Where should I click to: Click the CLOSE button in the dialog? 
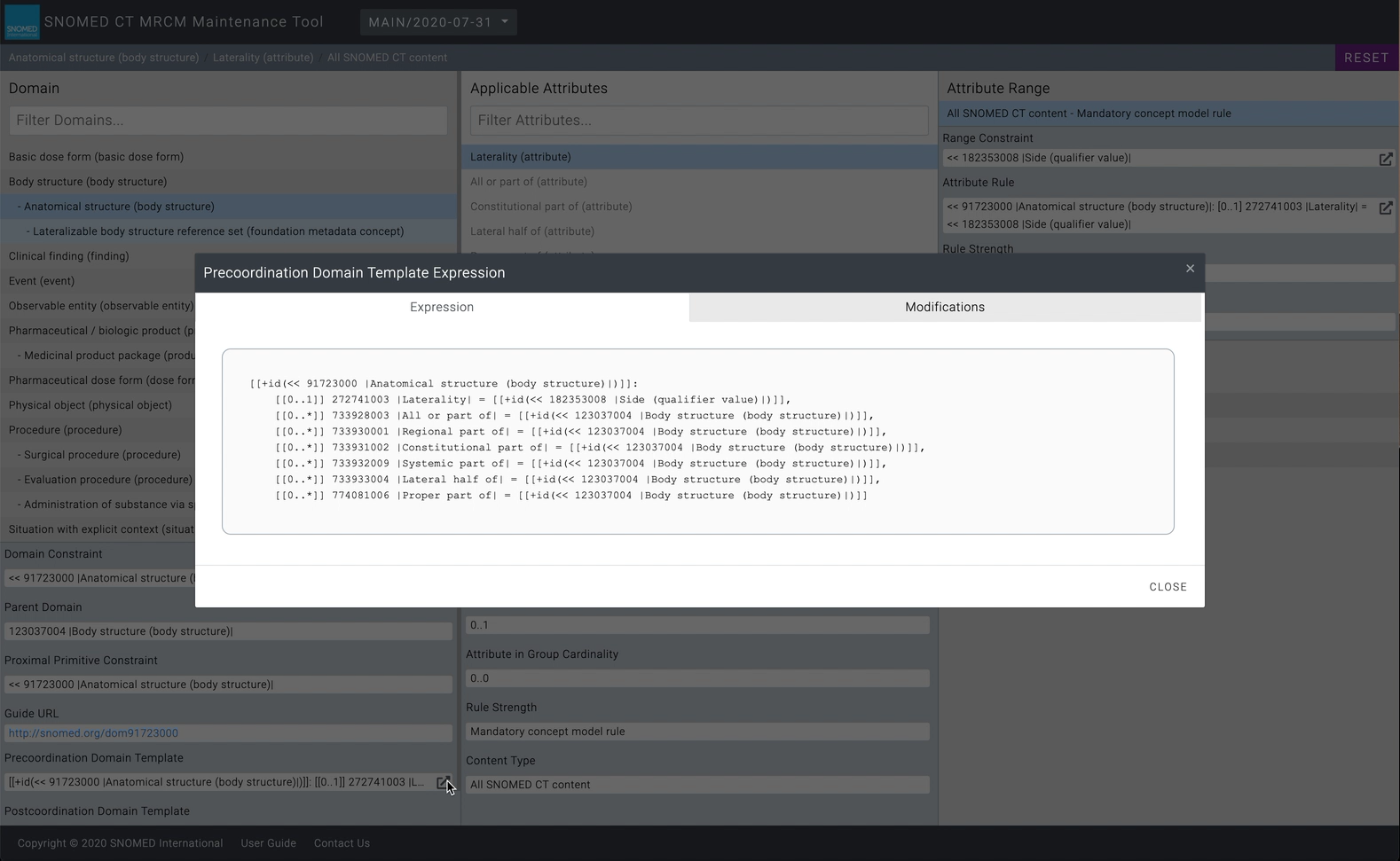pyautogui.click(x=1168, y=587)
